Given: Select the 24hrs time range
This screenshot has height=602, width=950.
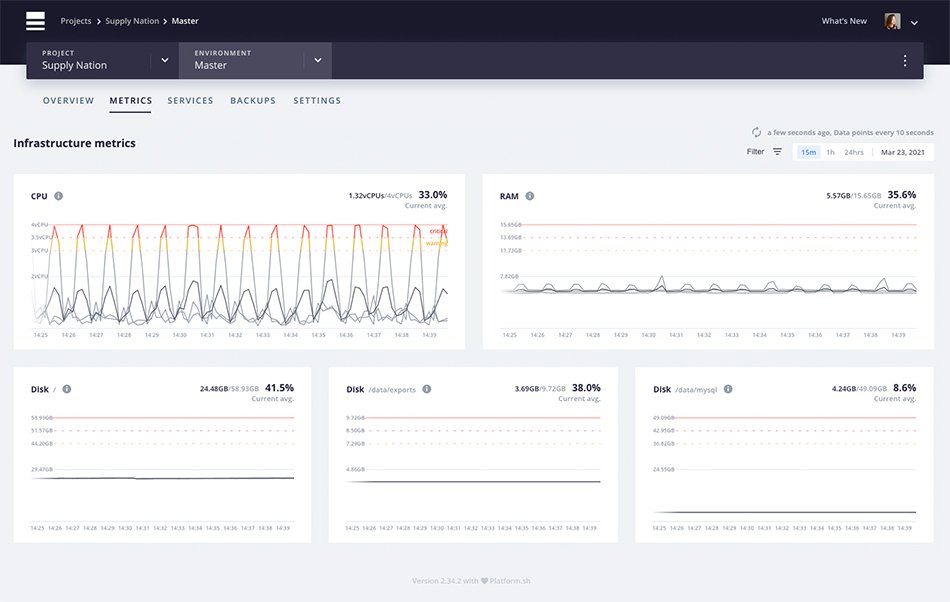Looking at the screenshot, I should click(x=854, y=152).
